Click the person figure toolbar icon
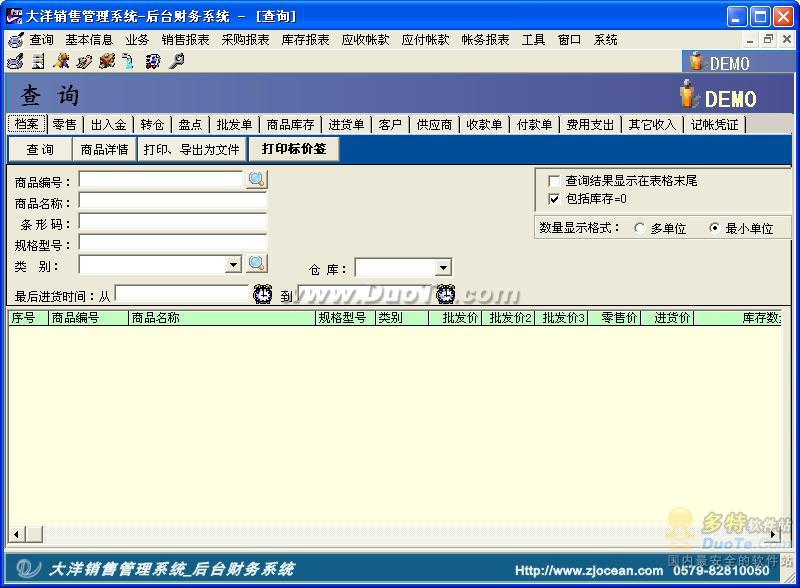This screenshot has width=800, height=588. (62, 61)
